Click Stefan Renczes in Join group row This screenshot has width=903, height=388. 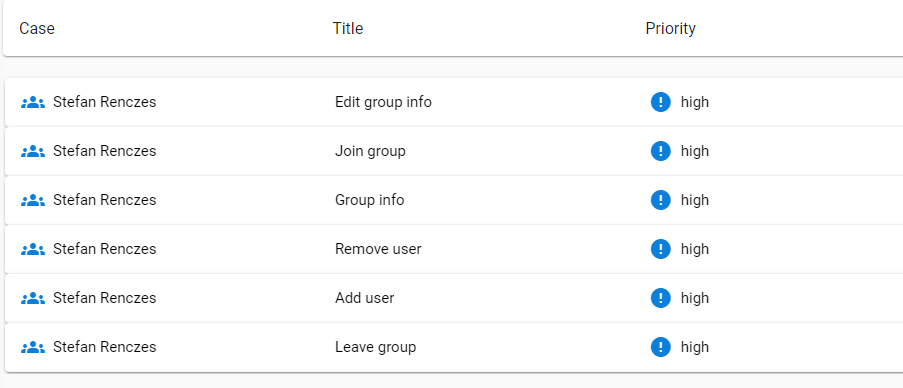[104, 151]
